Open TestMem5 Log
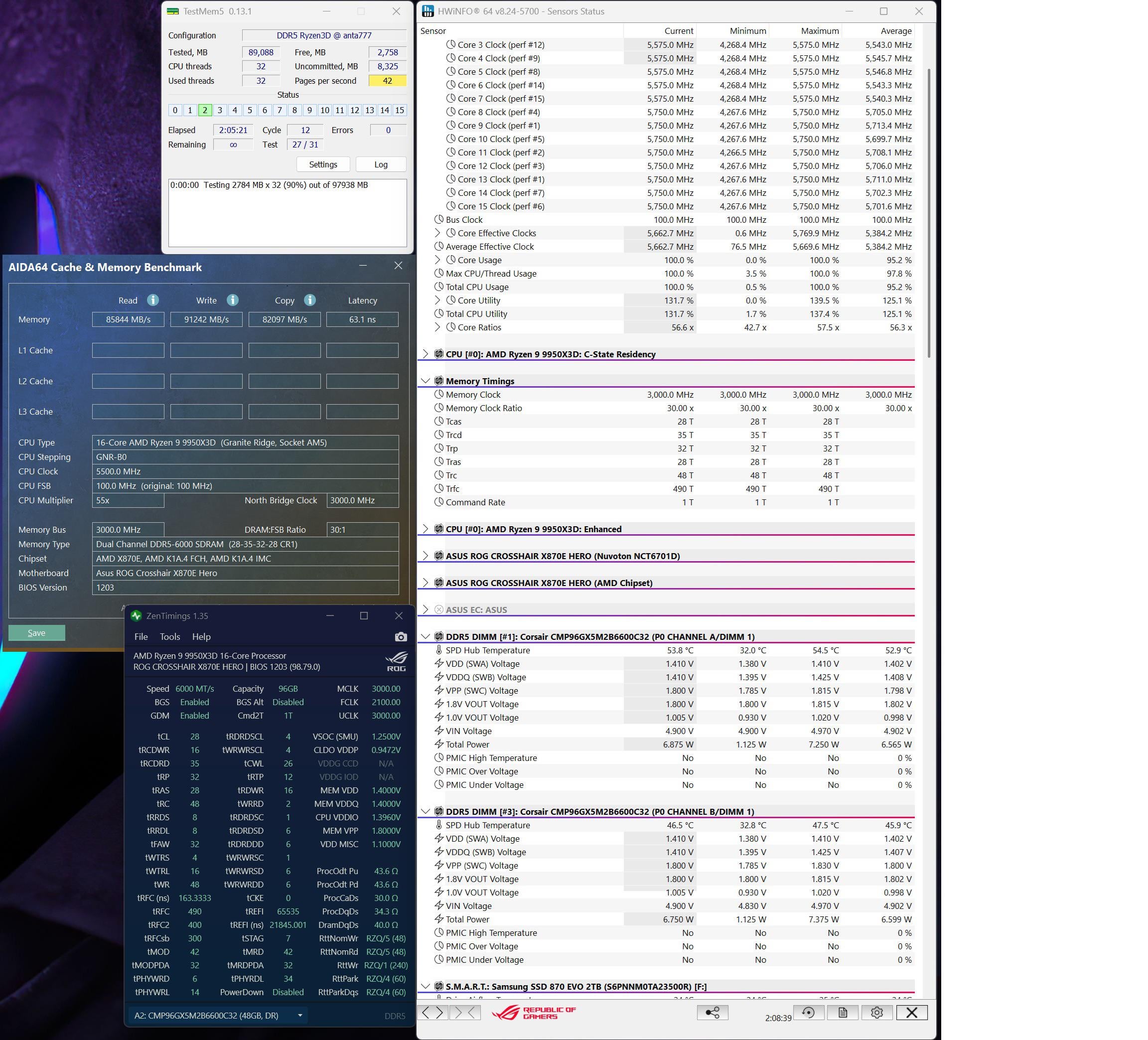 click(x=381, y=164)
